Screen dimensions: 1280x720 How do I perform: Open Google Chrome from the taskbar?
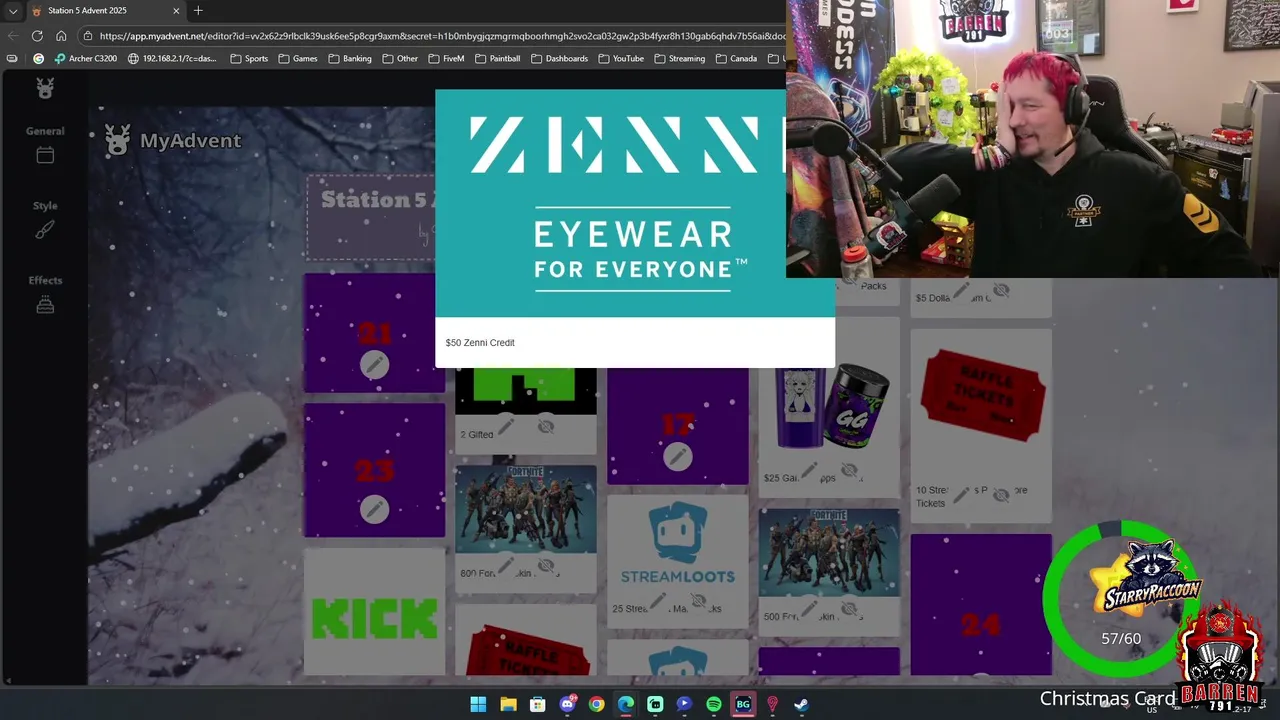[596, 704]
